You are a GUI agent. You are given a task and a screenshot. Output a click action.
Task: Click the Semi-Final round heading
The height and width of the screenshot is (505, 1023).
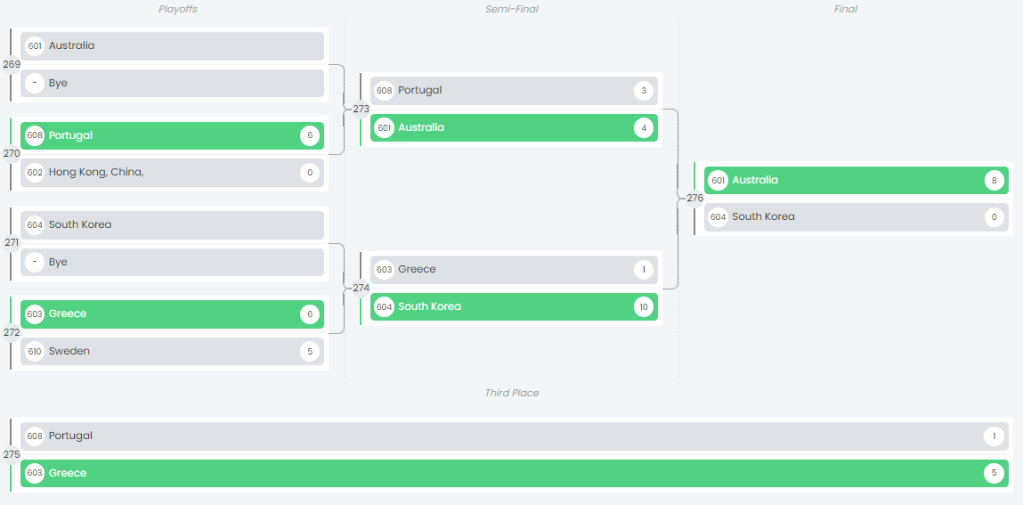click(x=512, y=9)
